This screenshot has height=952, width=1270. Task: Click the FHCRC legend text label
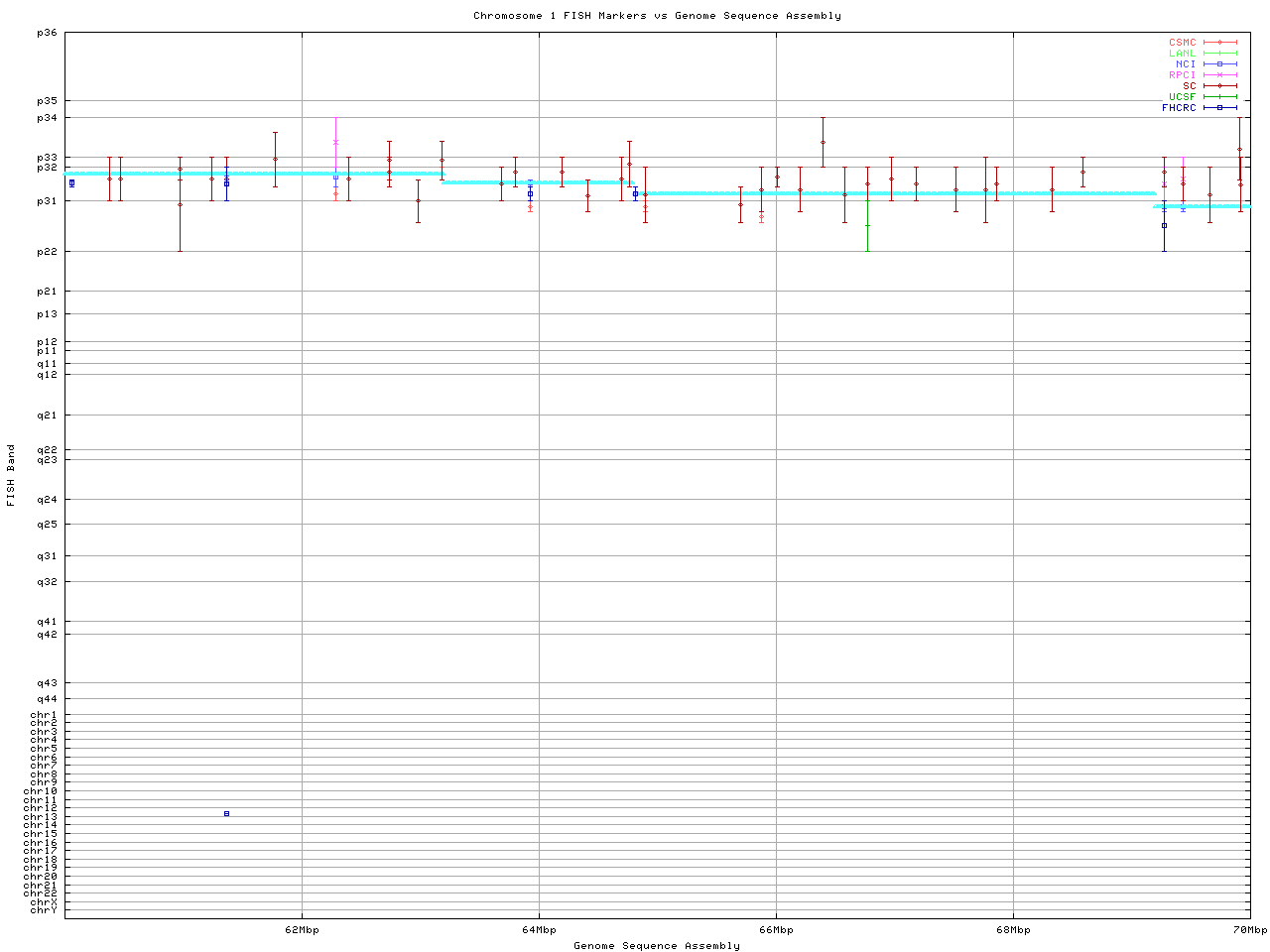(1179, 108)
